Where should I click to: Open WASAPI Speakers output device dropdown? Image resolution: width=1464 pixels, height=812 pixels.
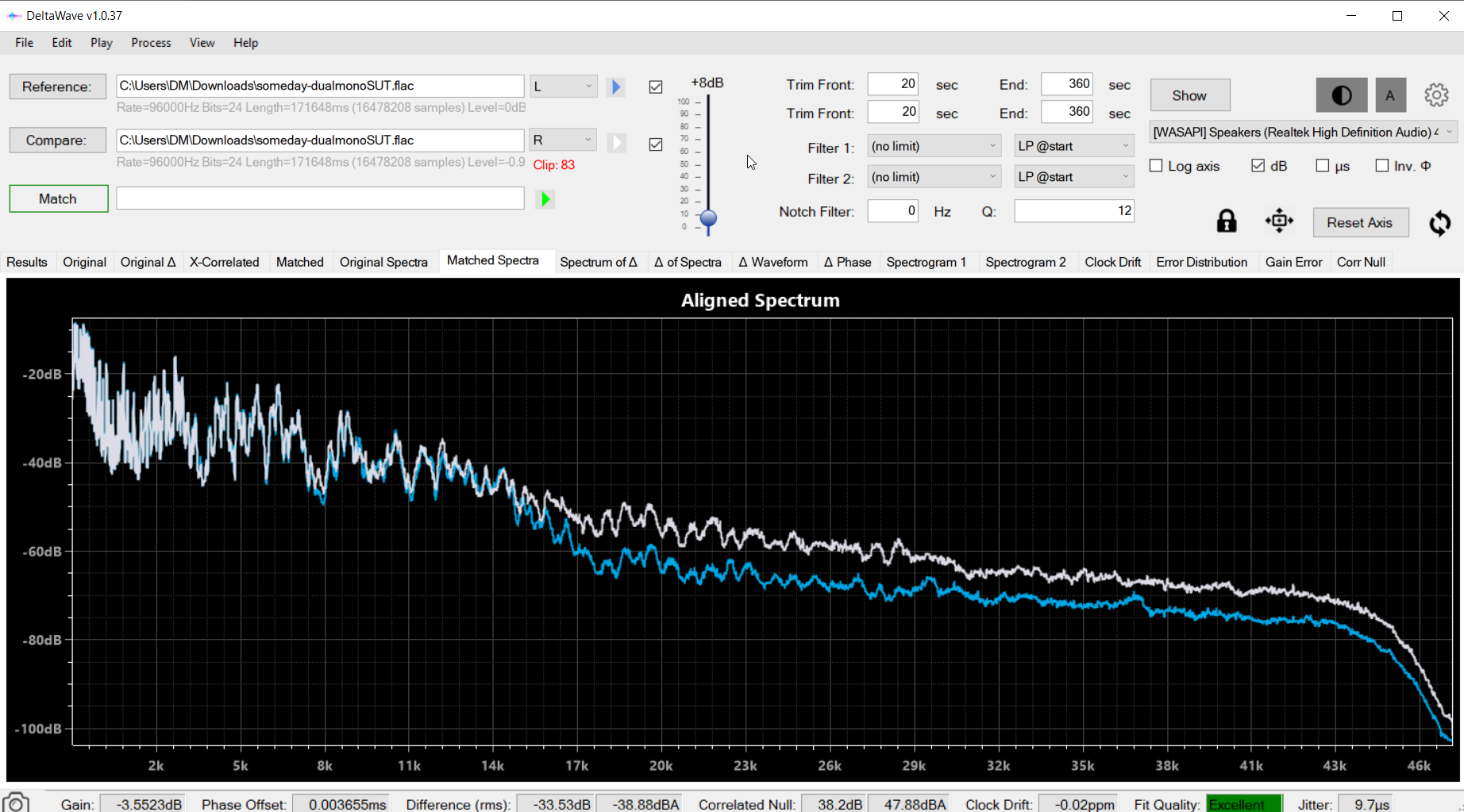(x=1303, y=132)
